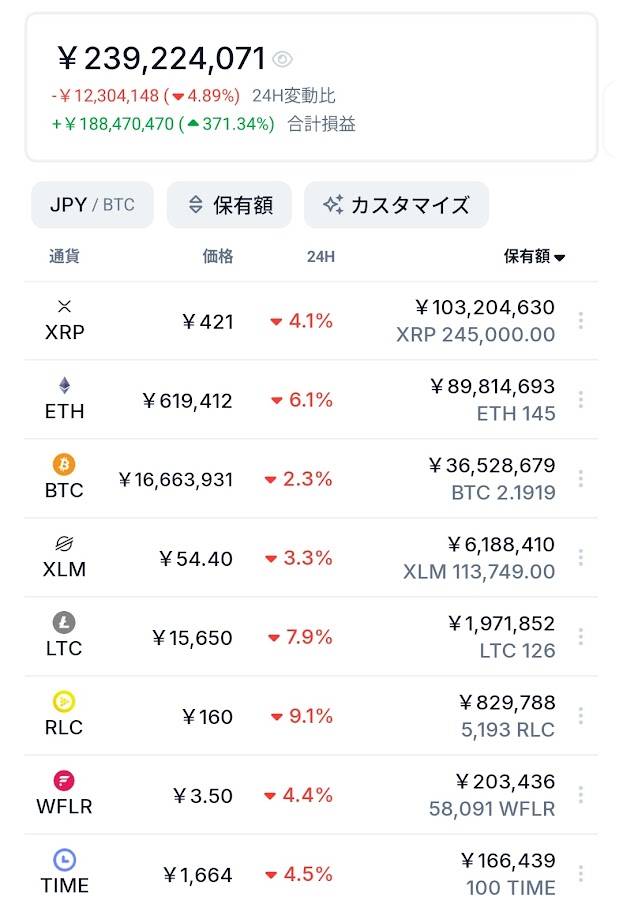Click the orange Bitcoin icon
Screen dimensions: 623x911
[65, 464]
